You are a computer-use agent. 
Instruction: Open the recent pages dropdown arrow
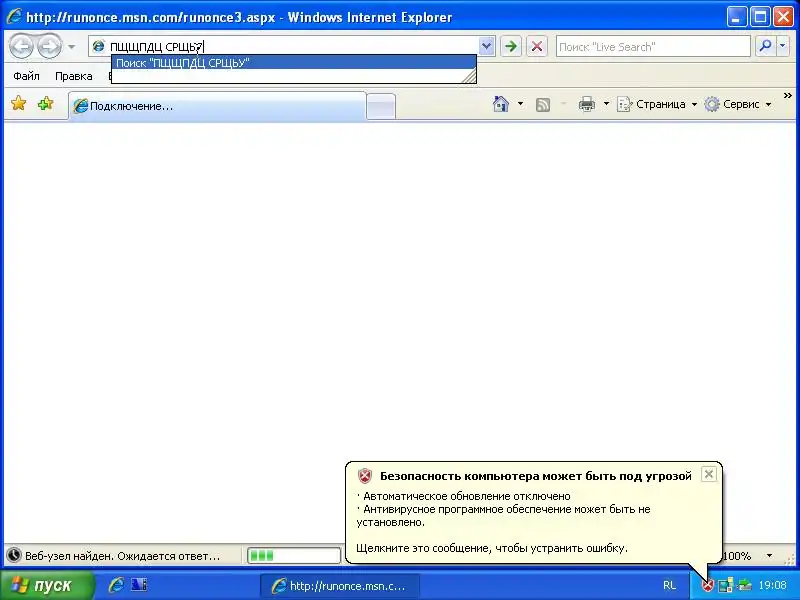tap(71, 47)
